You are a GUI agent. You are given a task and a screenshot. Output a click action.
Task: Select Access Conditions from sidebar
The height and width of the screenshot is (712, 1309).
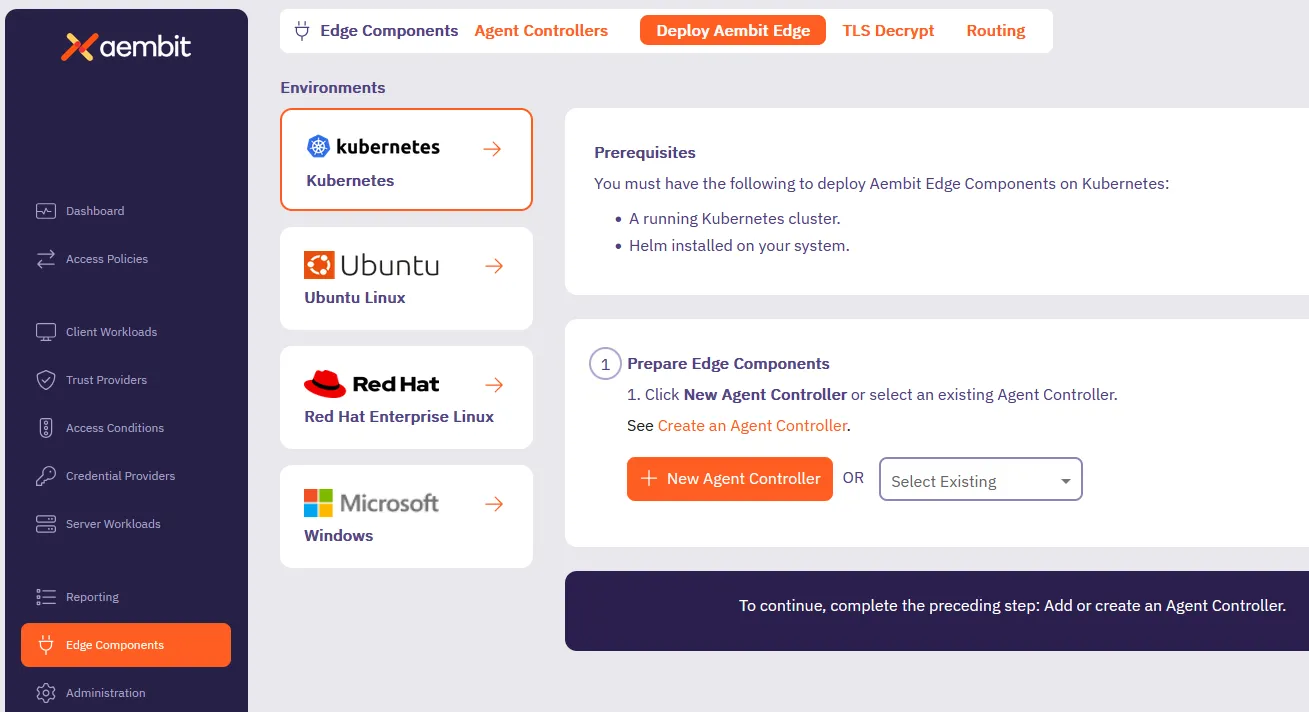114,427
